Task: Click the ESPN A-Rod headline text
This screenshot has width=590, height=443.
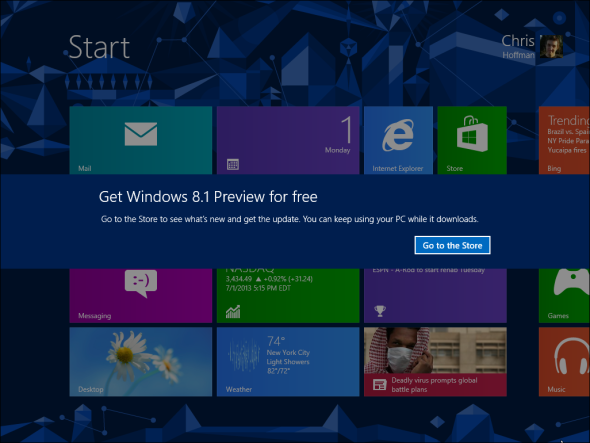Action: point(429,270)
